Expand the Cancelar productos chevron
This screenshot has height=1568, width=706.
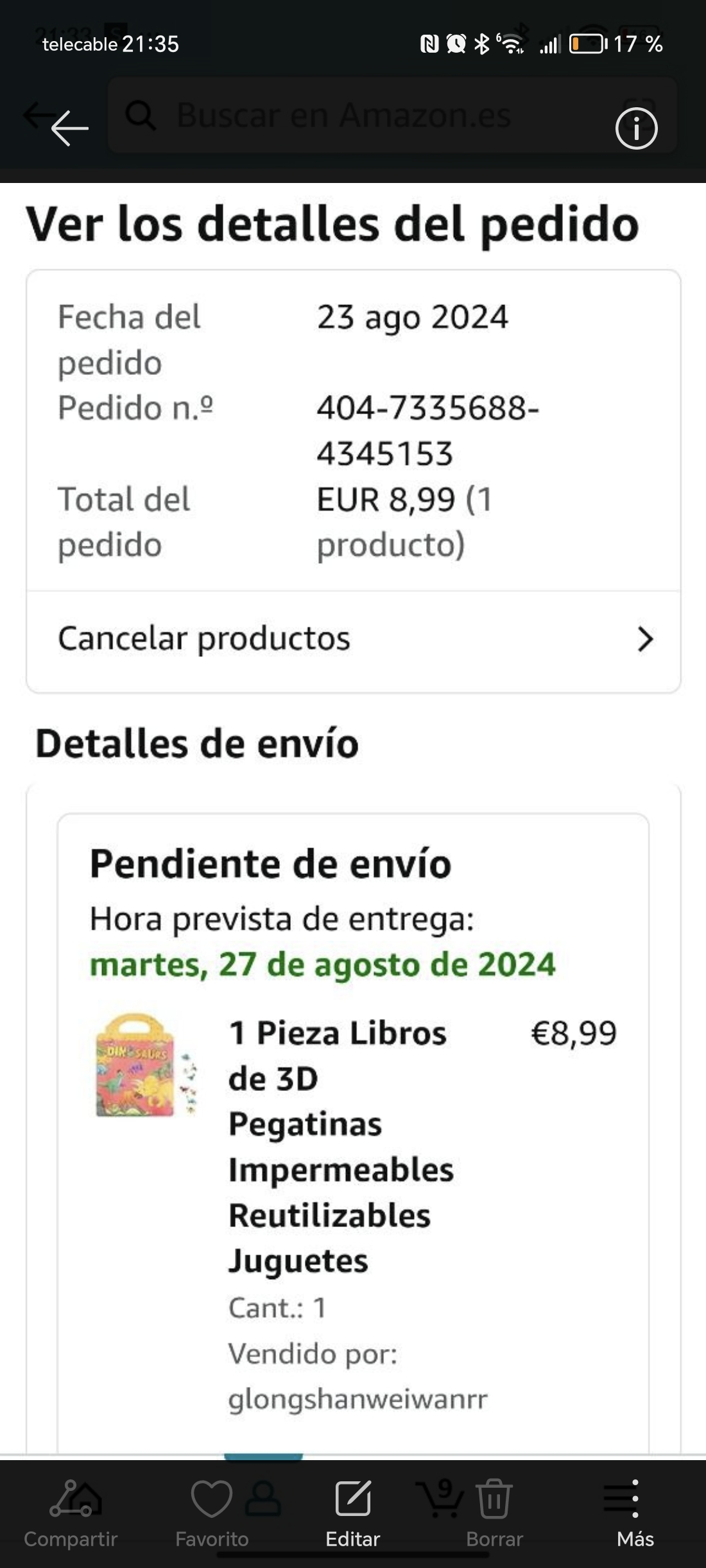(644, 640)
